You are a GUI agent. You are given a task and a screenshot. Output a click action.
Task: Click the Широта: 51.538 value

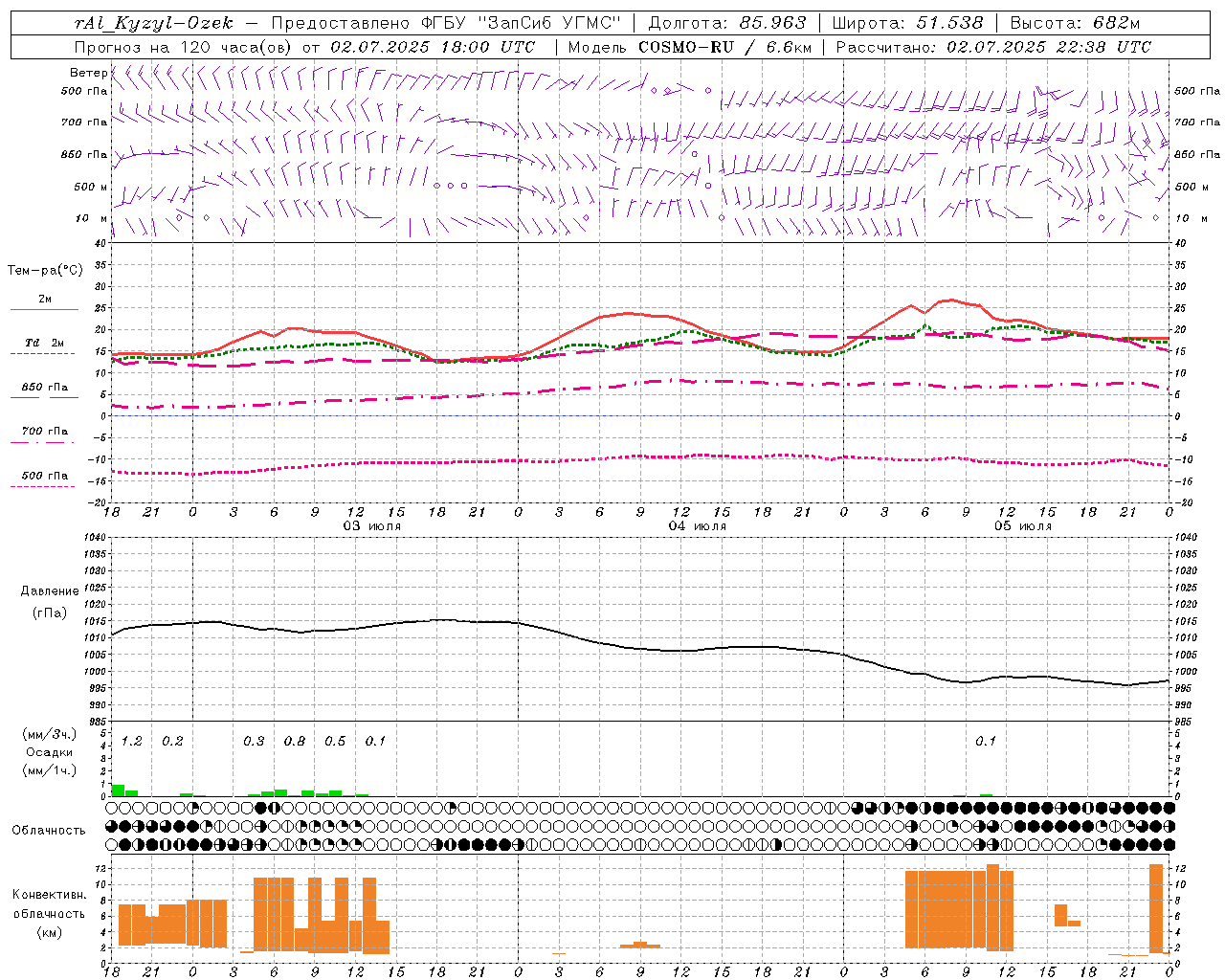pos(907,23)
